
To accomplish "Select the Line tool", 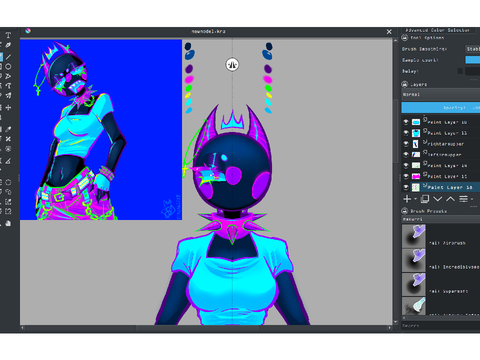I will point(8,57).
